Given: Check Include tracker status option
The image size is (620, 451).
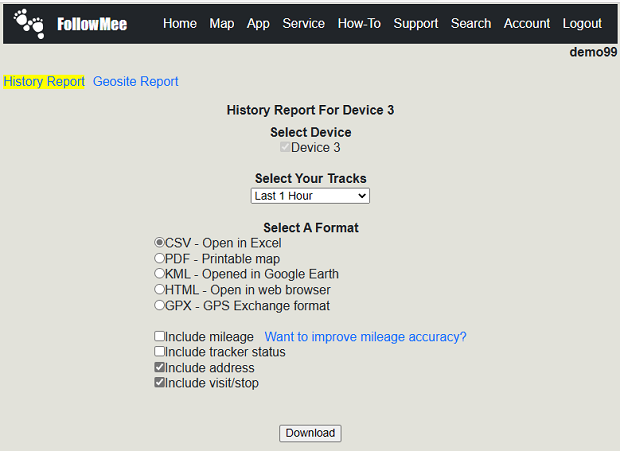Looking at the screenshot, I should (159, 351).
